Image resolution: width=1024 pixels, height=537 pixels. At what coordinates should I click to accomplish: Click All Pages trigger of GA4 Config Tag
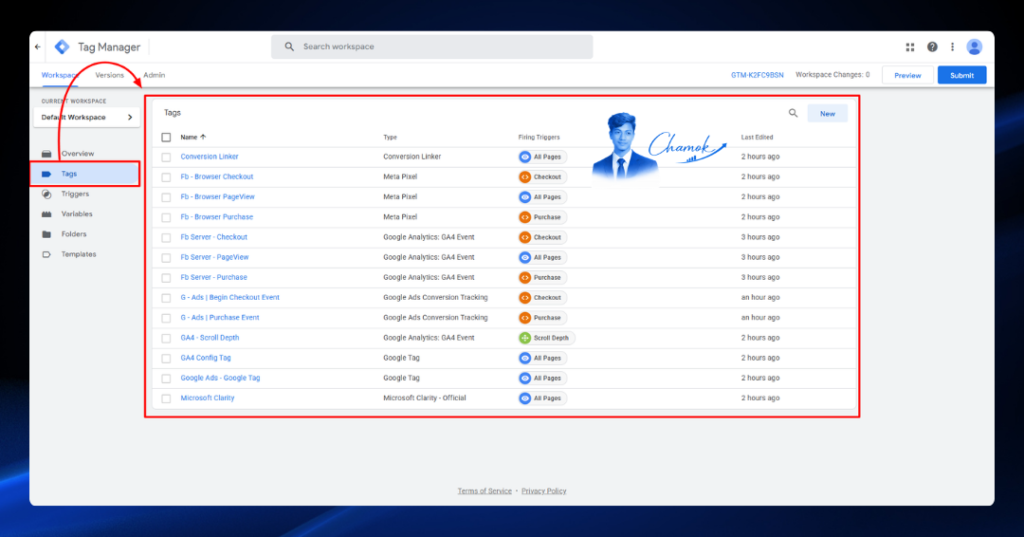tap(541, 358)
